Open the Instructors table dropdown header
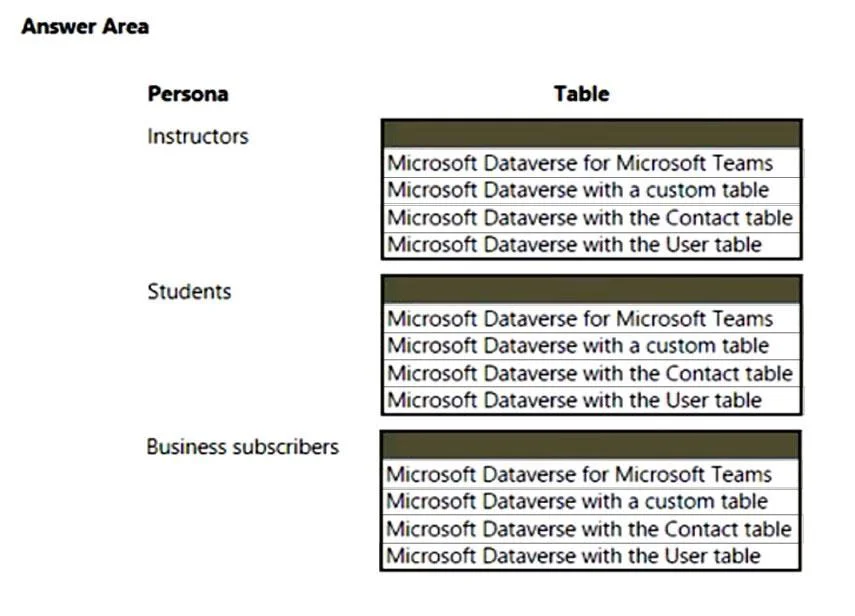Image resolution: width=855 pixels, height=616 pixels. coord(592,134)
